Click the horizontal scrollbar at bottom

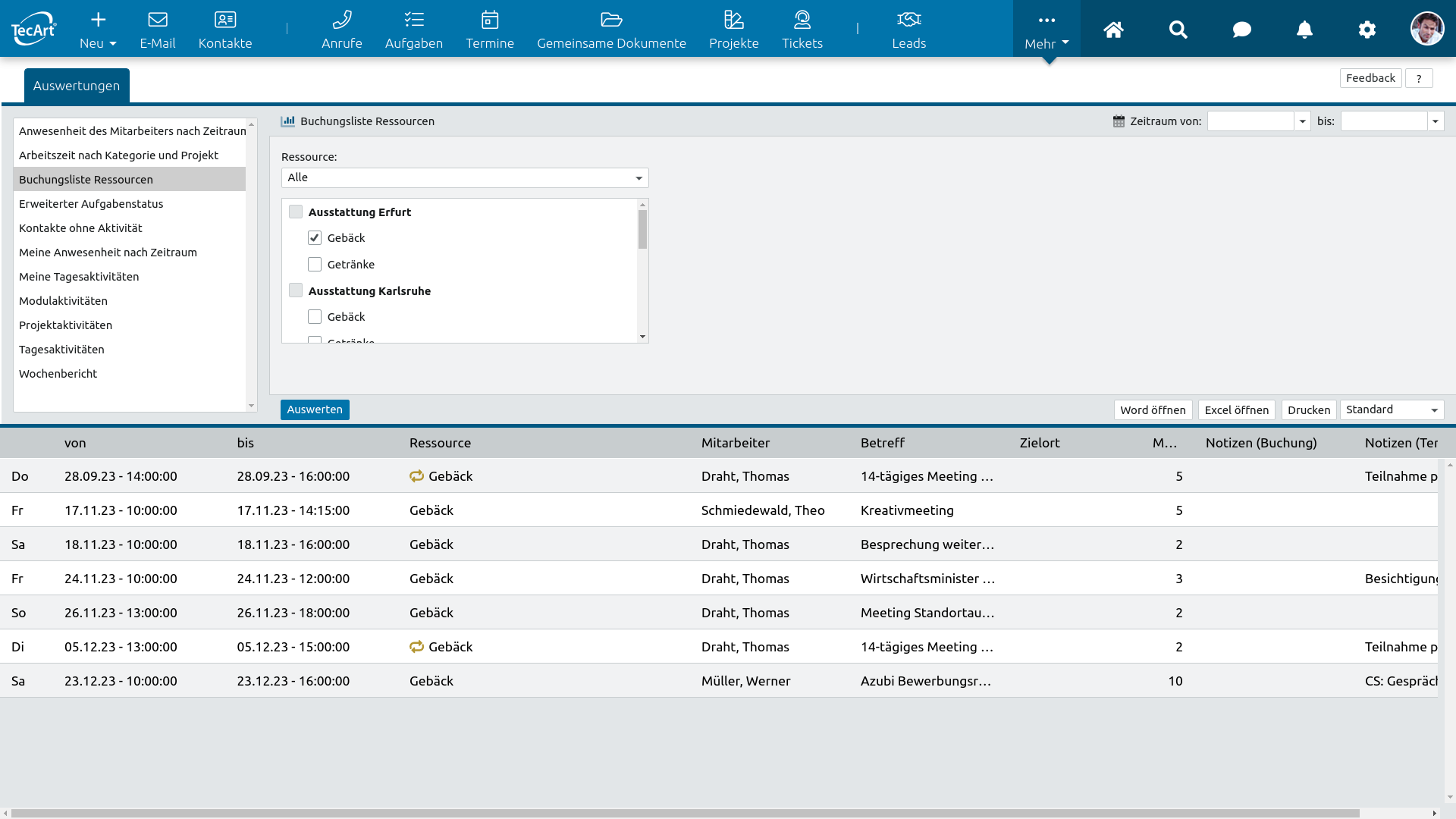point(682,813)
